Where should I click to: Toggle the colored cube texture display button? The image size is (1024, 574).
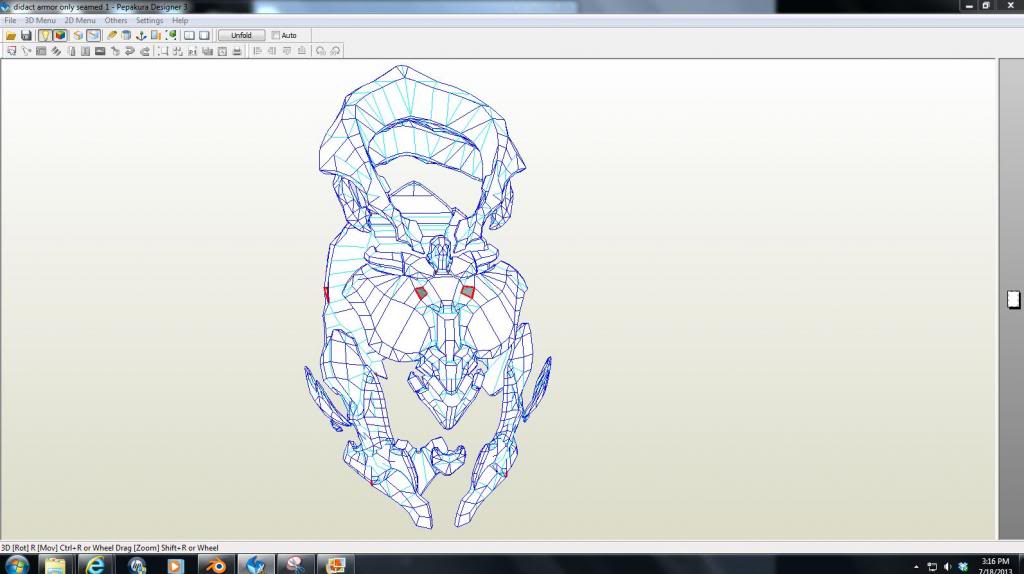click(x=60, y=35)
